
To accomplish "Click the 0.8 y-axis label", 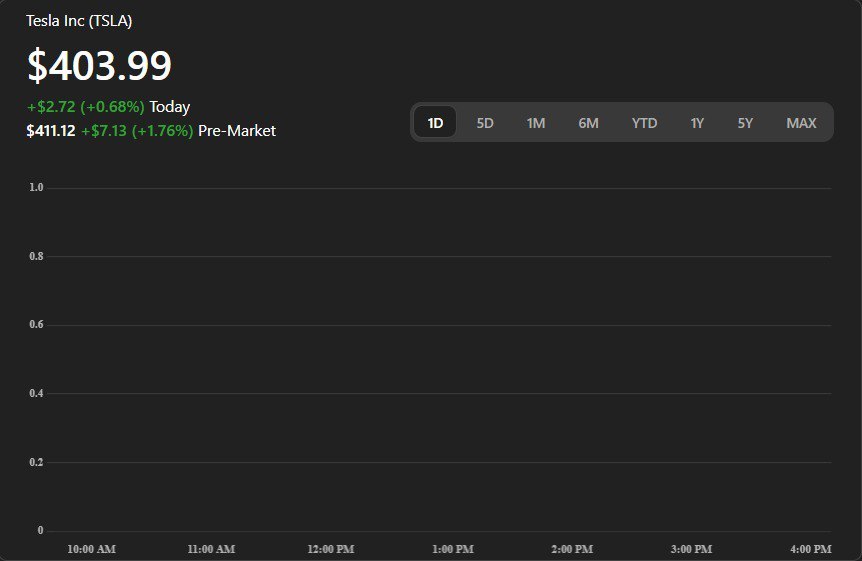I will pos(36,256).
